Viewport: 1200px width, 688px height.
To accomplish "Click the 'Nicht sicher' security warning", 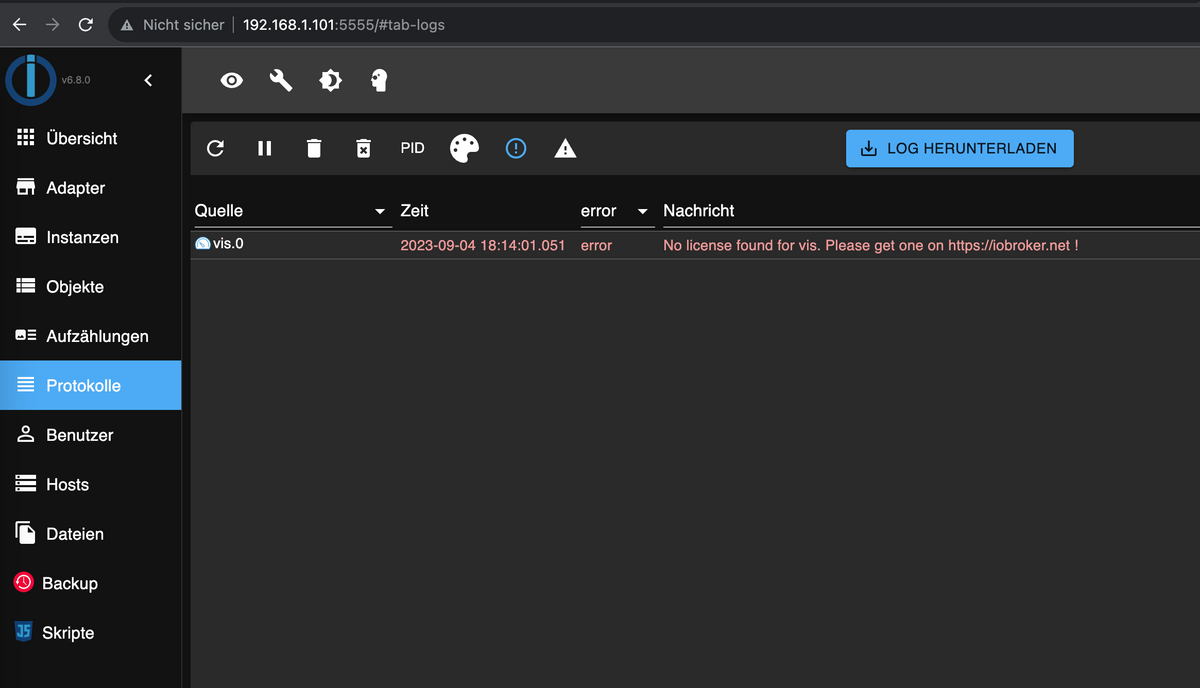I will tap(172, 25).
